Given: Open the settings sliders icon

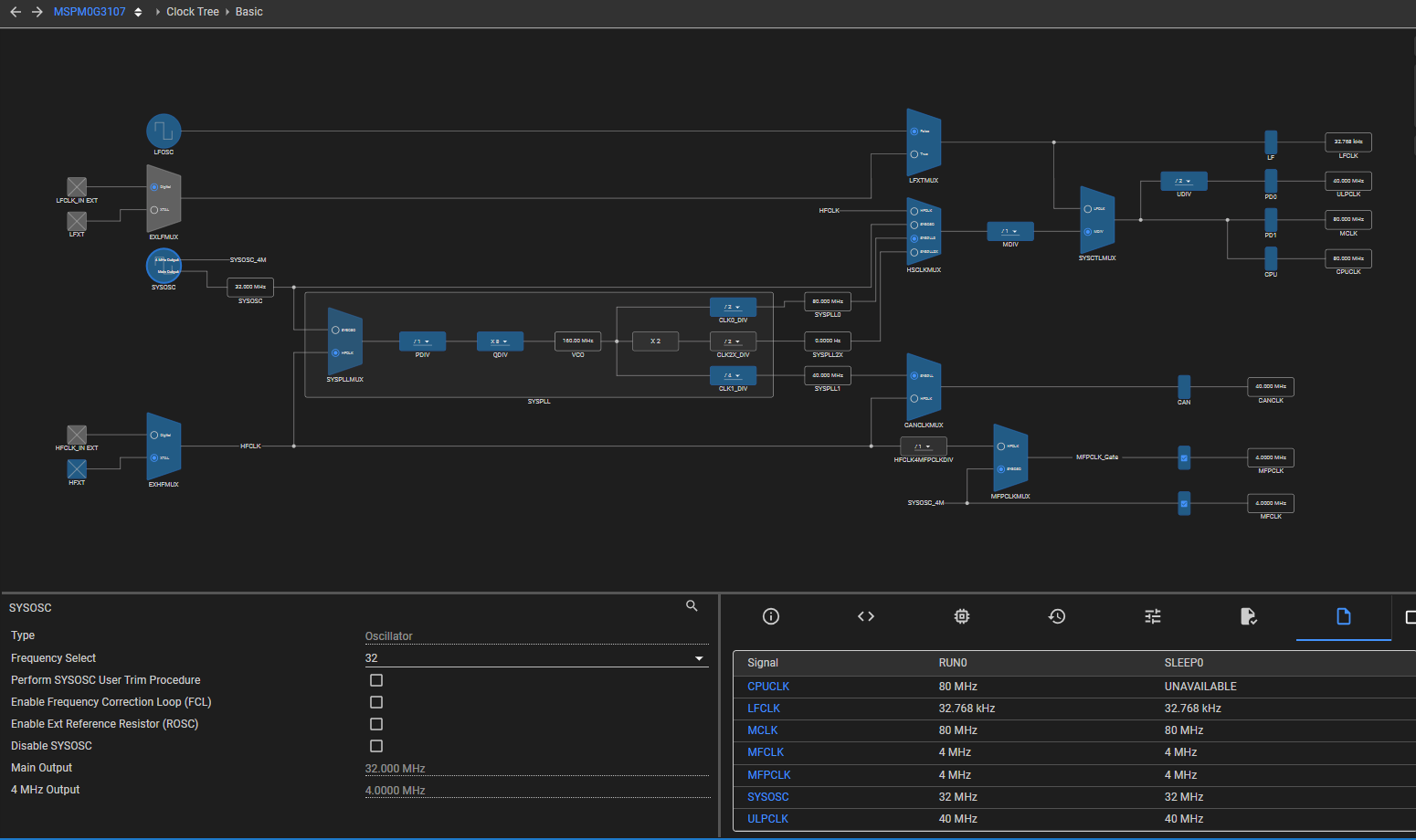Looking at the screenshot, I should pos(1153,616).
